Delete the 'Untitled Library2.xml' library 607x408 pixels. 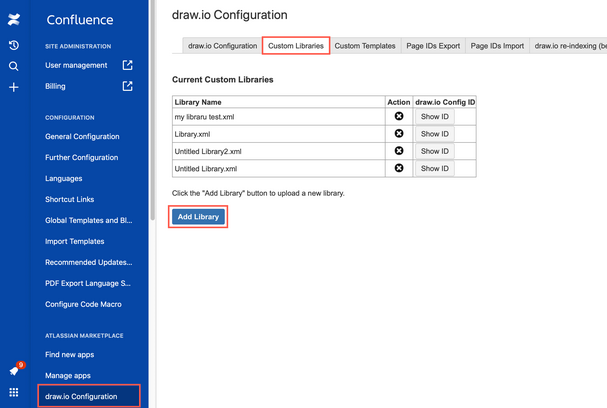(399, 151)
